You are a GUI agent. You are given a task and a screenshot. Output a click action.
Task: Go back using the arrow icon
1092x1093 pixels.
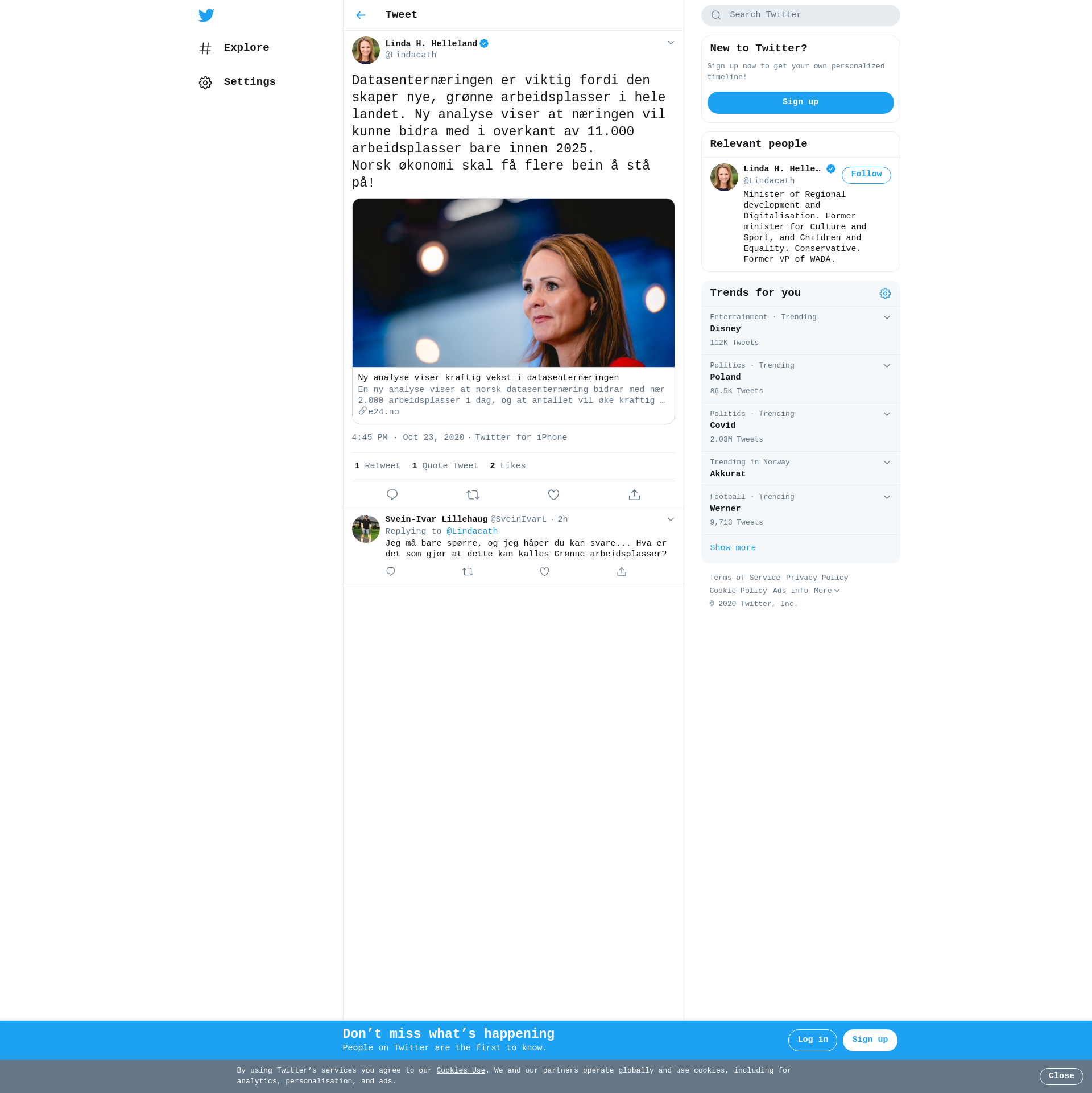click(x=361, y=15)
